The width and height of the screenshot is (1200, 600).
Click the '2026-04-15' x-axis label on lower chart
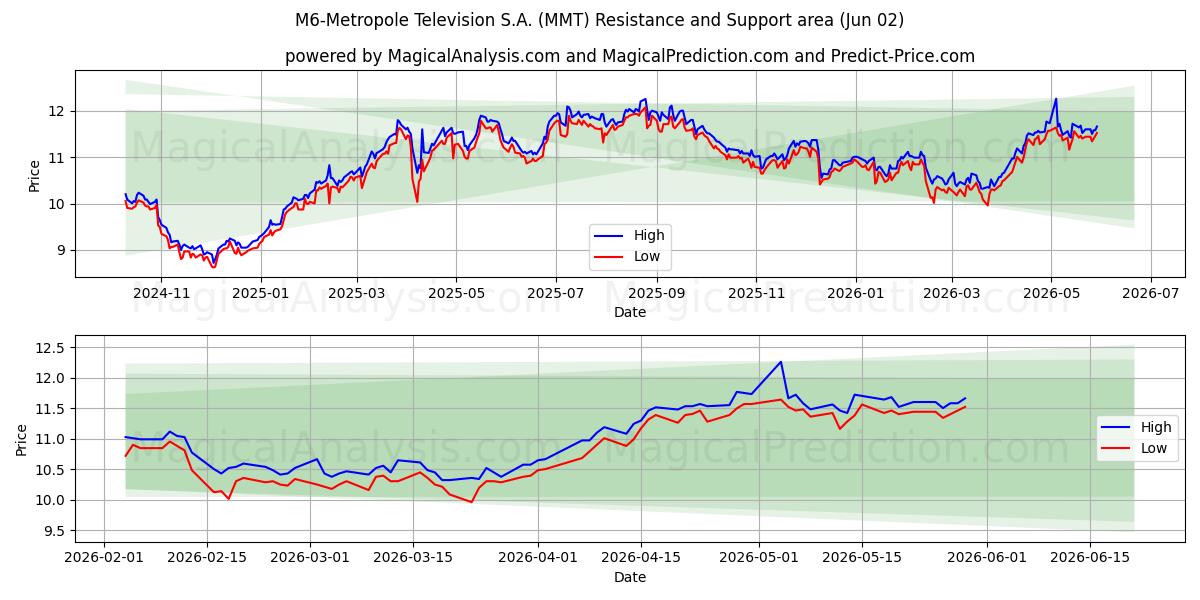tap(641, 557)
